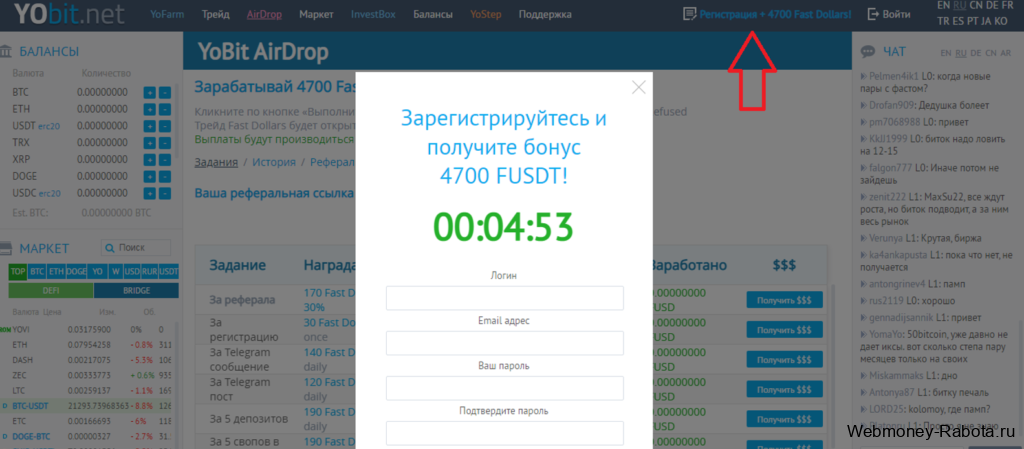The width and height of the screenshot is (1024, 449).
Task: Focus the Подтвердите пароль input field
Action: click(505, 433)
